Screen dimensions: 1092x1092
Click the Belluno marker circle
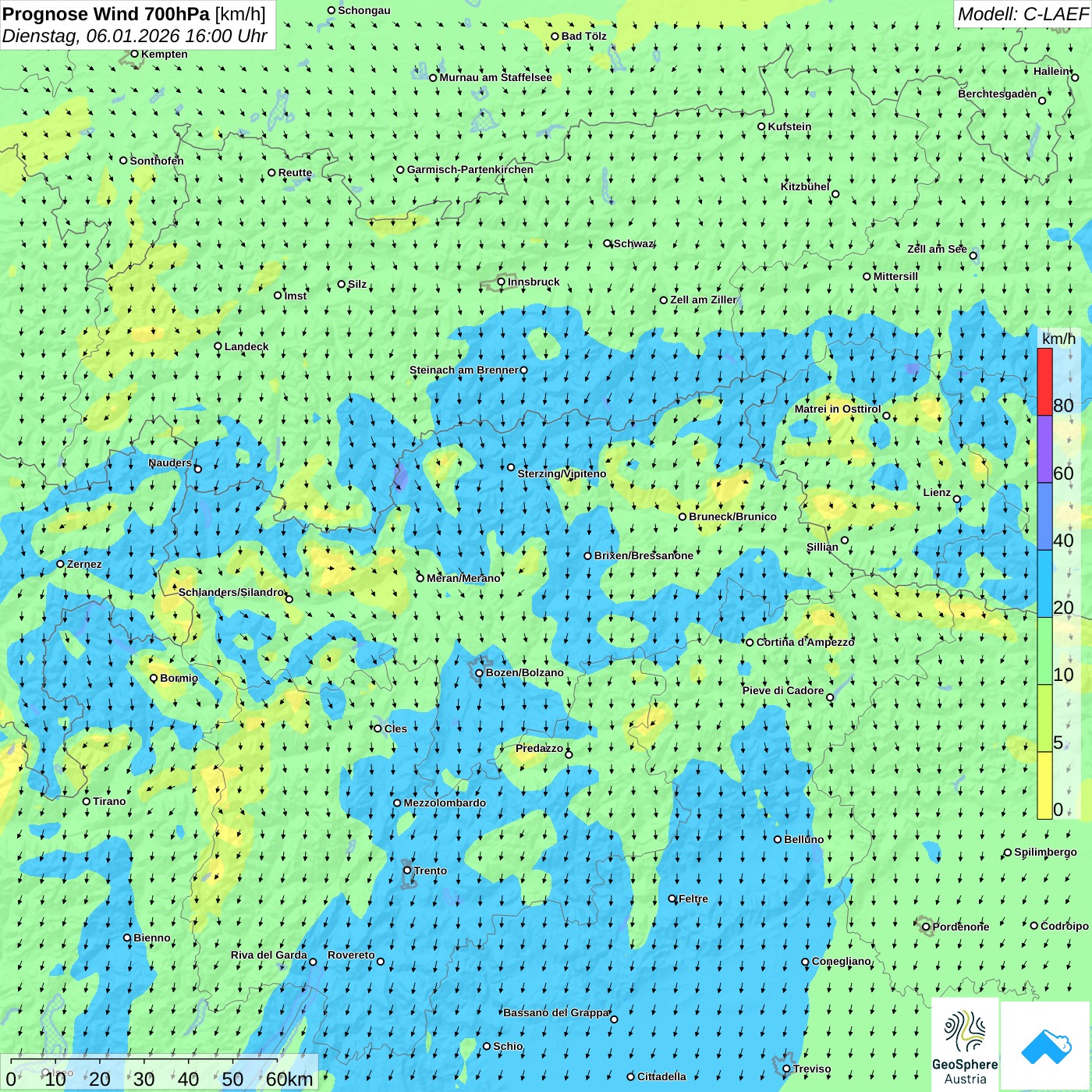[x=777, y=839]
